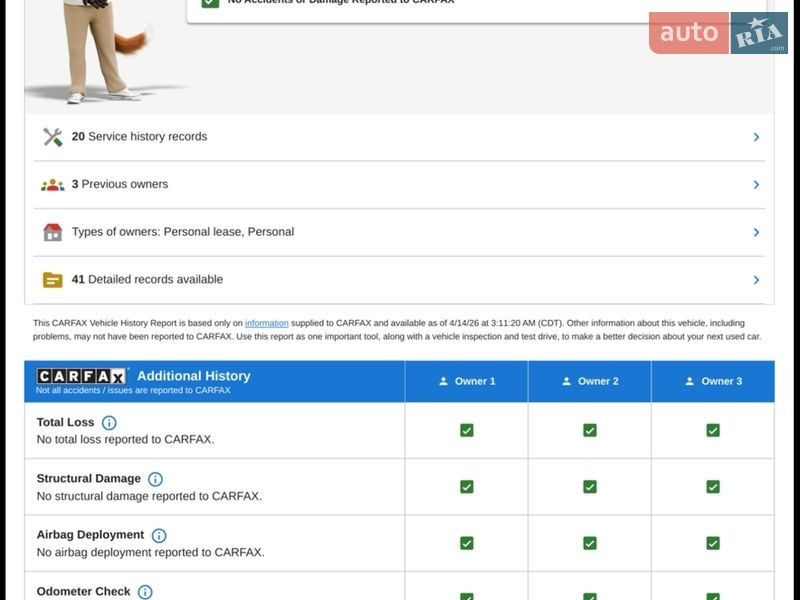The height and width of the screenshot is (600, 800).
Task: Open the Odometer Check info icon
Action: (145, 592)
